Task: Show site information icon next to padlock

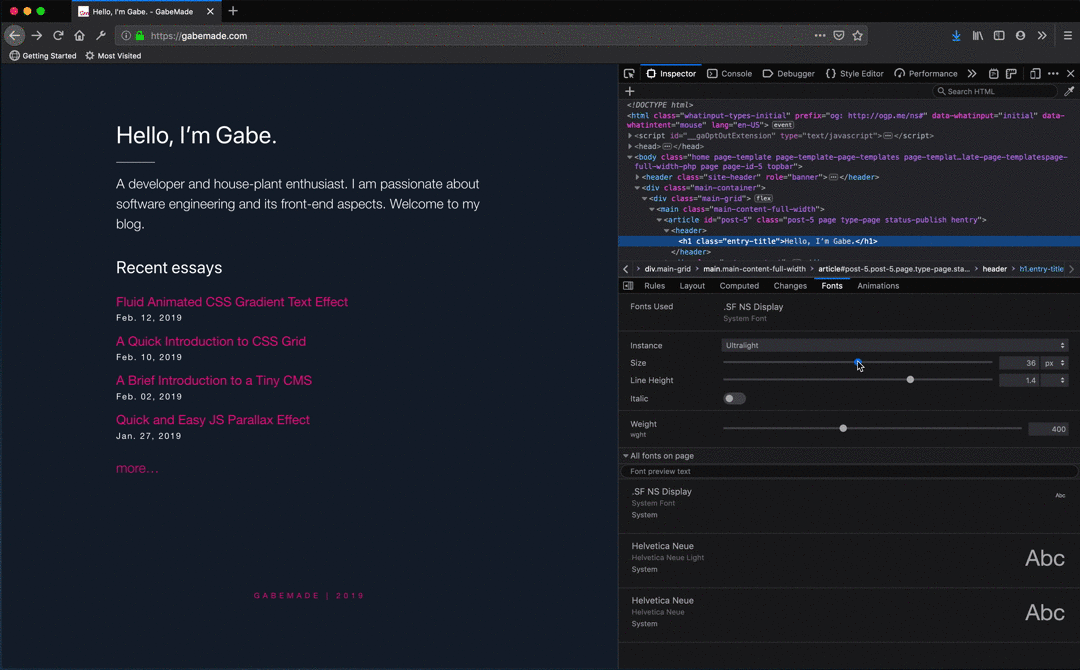Action: (x=126, y=36)
